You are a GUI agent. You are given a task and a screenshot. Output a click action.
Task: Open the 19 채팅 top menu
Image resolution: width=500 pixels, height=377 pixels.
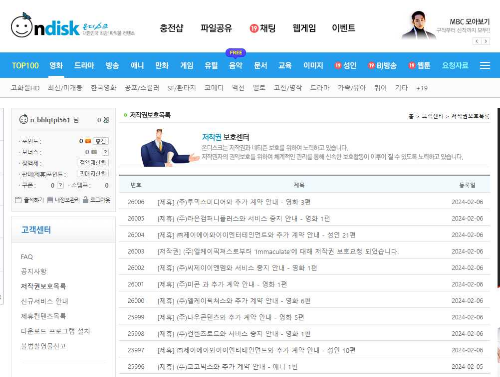(x=263, y=28)
